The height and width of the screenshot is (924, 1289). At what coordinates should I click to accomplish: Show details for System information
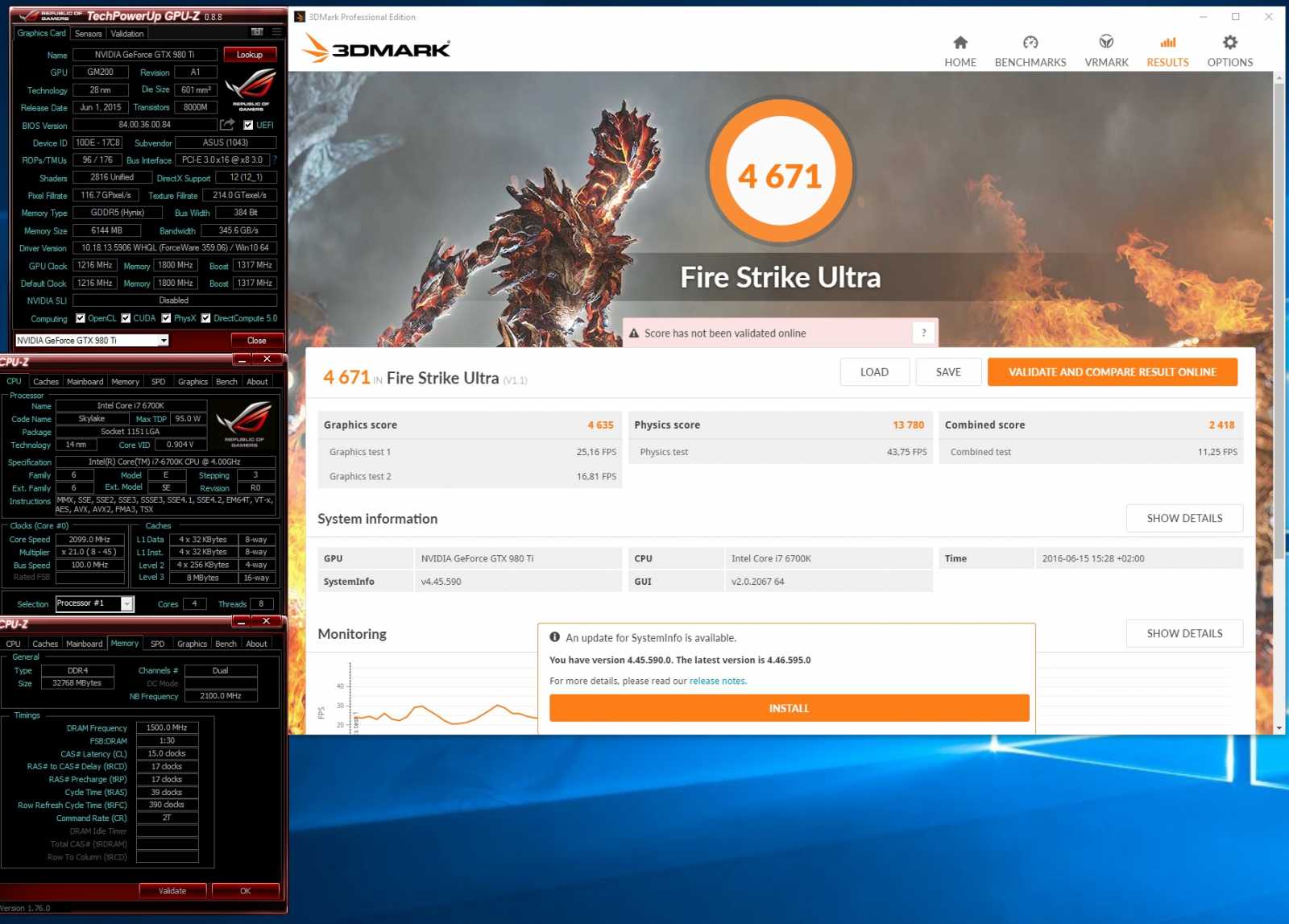1184,518
